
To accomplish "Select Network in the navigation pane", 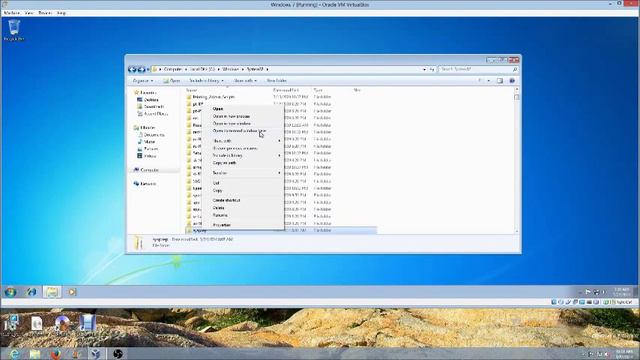I will point(145,184).
